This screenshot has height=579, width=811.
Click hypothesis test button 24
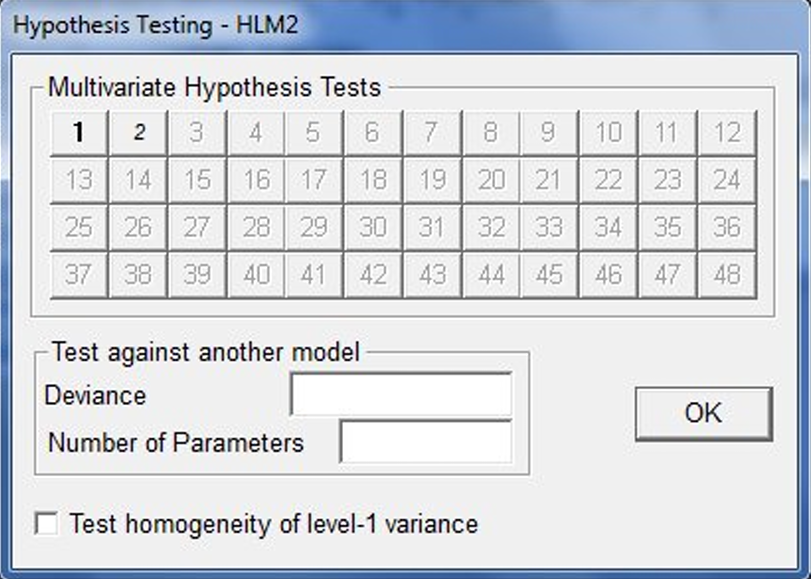(727, 180)
